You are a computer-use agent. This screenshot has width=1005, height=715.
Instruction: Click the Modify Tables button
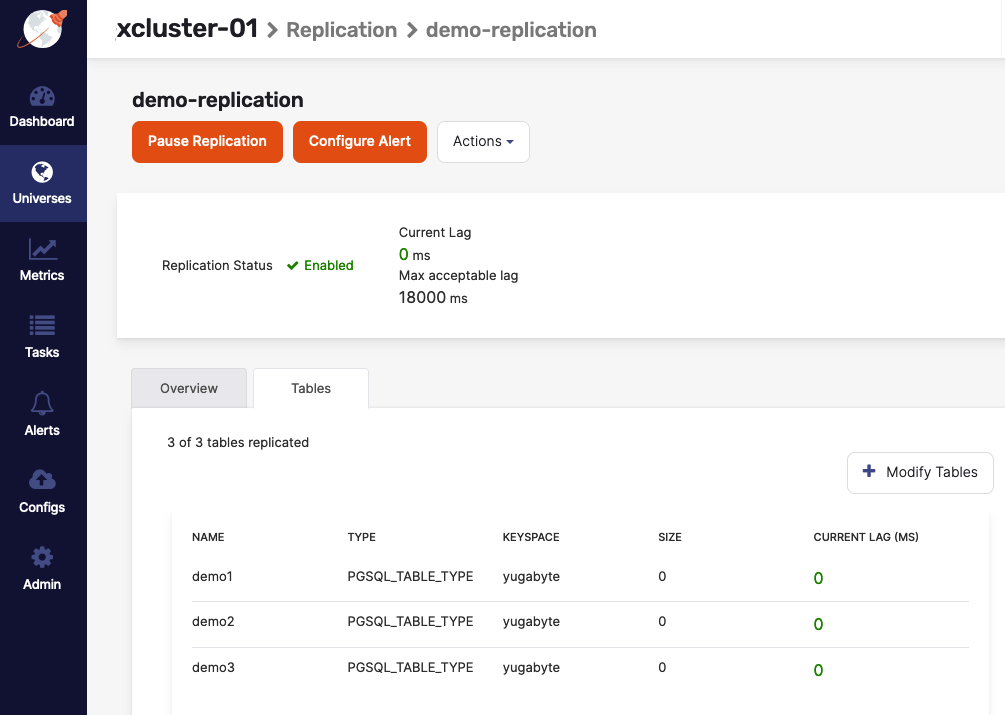920,472
